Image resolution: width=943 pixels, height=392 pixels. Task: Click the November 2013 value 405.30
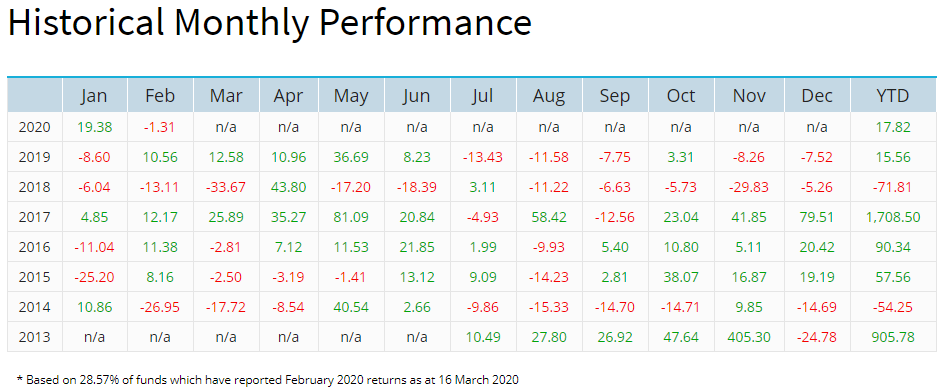point(749,337)
